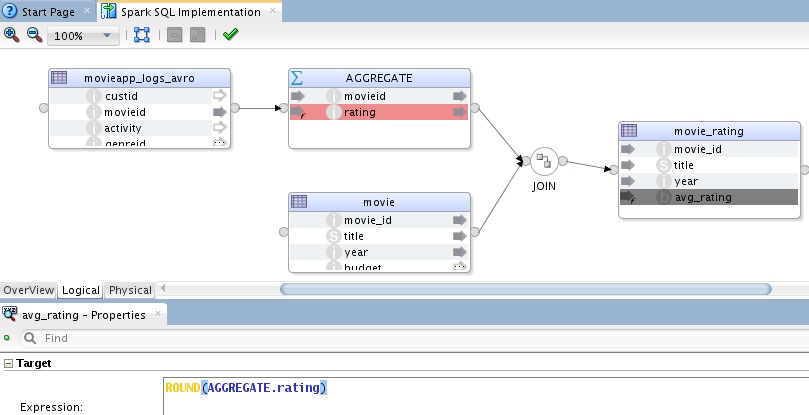Viewport: 809px width, 415px height.
Task: Select movie_id attribute in movie table
Action: tap(379, 220)
